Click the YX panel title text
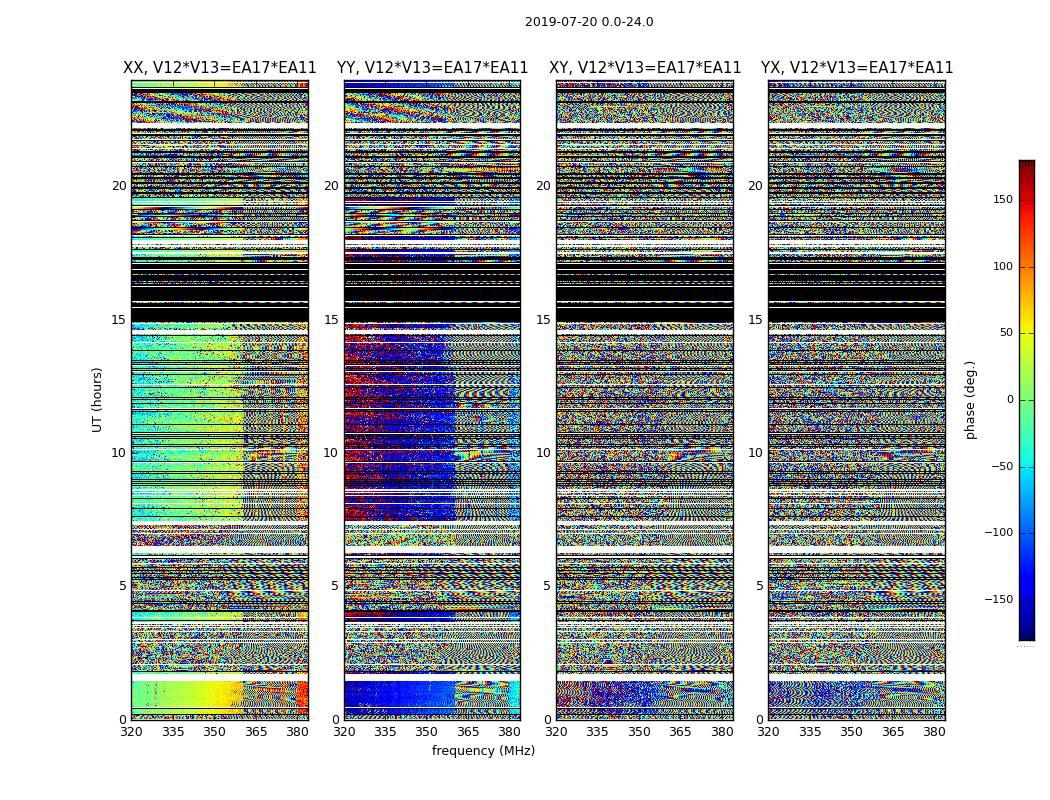The height and width of the screenshot is (800, 1050). point(857,68)
